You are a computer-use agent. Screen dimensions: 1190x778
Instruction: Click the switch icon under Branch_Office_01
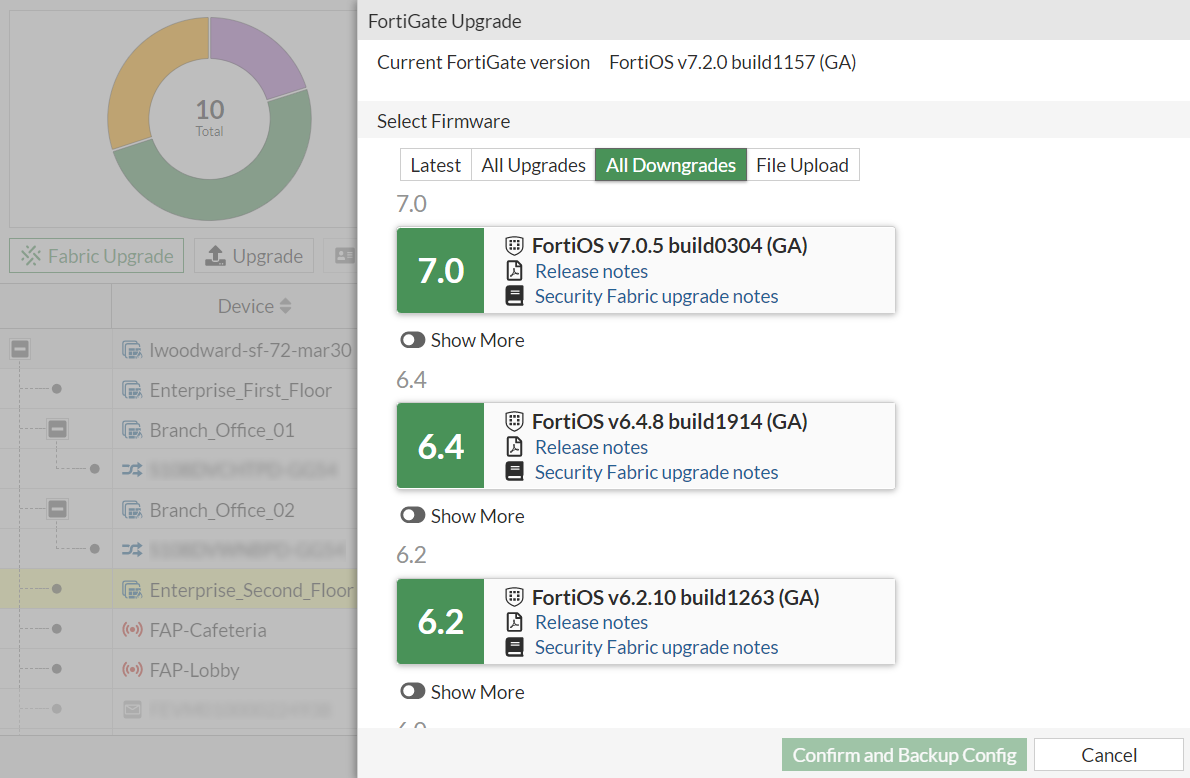click(131, 468)
